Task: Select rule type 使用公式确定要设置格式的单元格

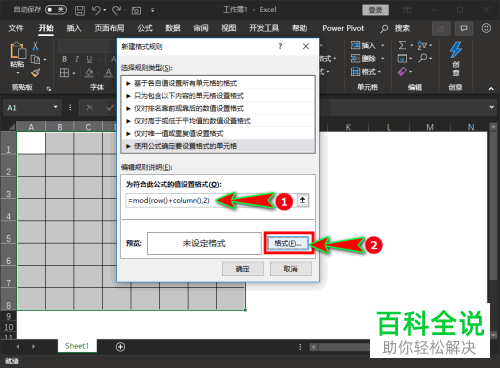Action: point(218,146)
